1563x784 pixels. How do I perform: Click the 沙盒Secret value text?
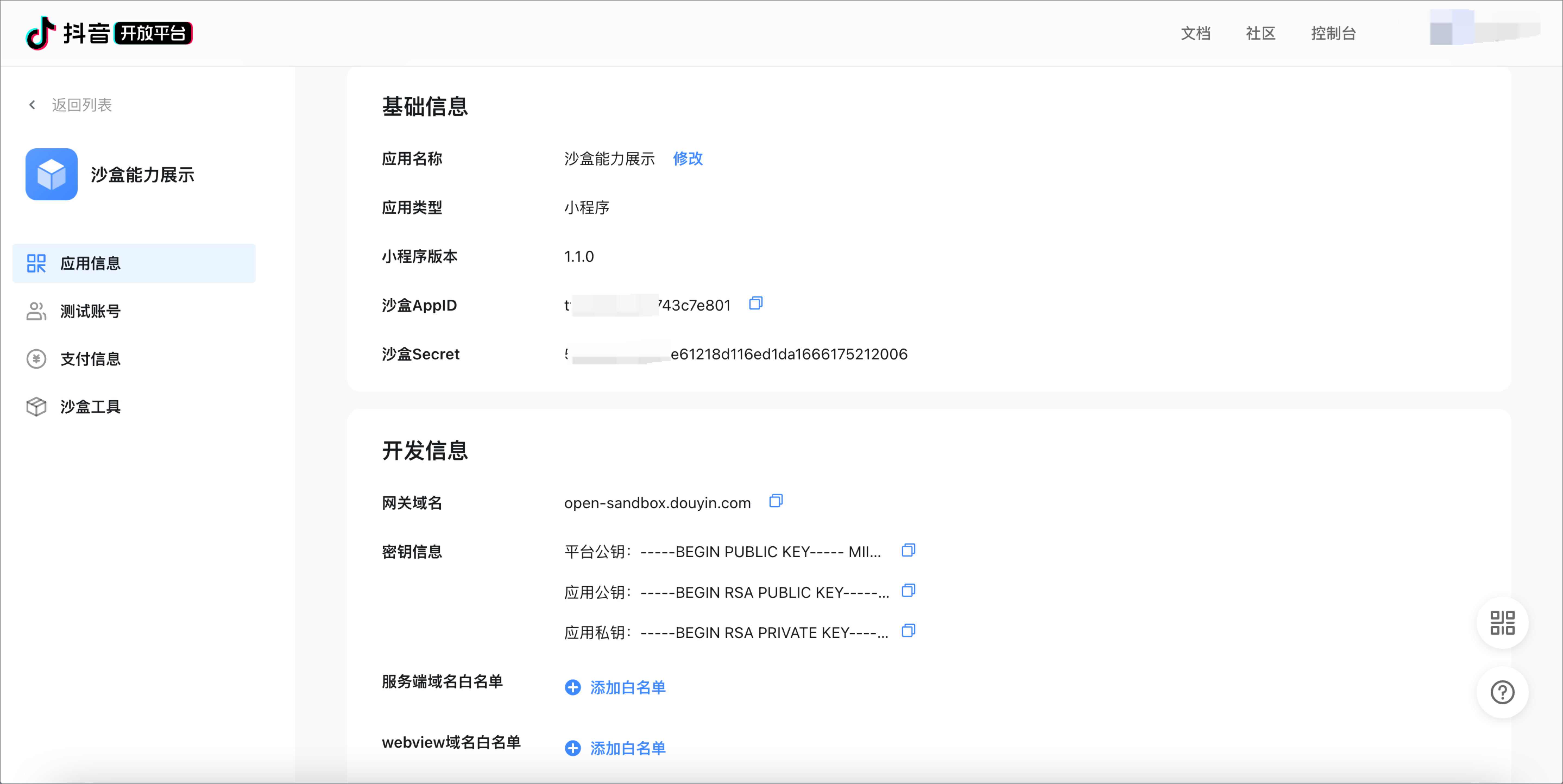point(735,354)
